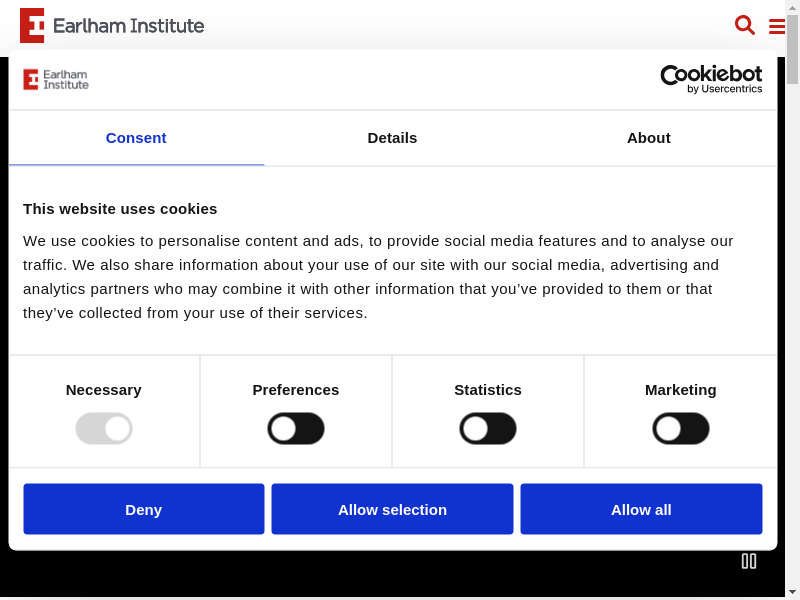Enable the Statistics cookies toggle
800x600 pixels.
(x=488, y=429)
